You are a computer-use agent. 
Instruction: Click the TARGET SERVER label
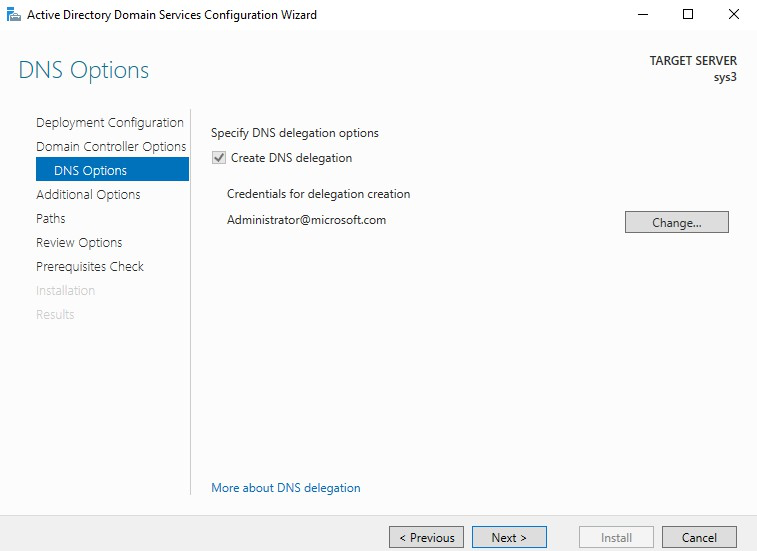[x=693, y=61]
